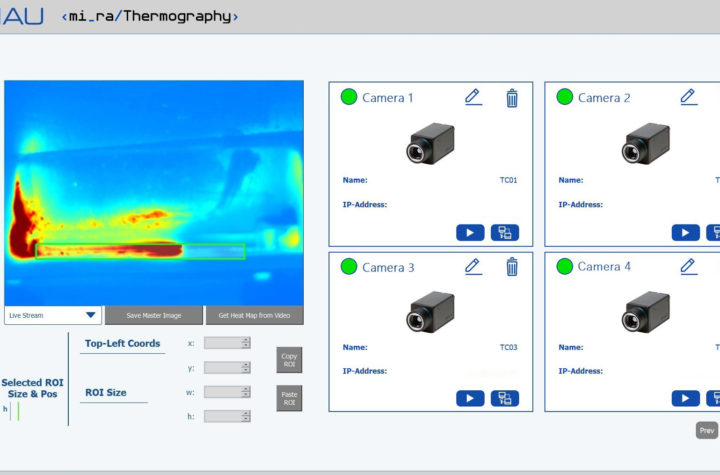The image size is (720, 475).
Task: Adjust h height spinner arrows
Action: click(246, 416)
